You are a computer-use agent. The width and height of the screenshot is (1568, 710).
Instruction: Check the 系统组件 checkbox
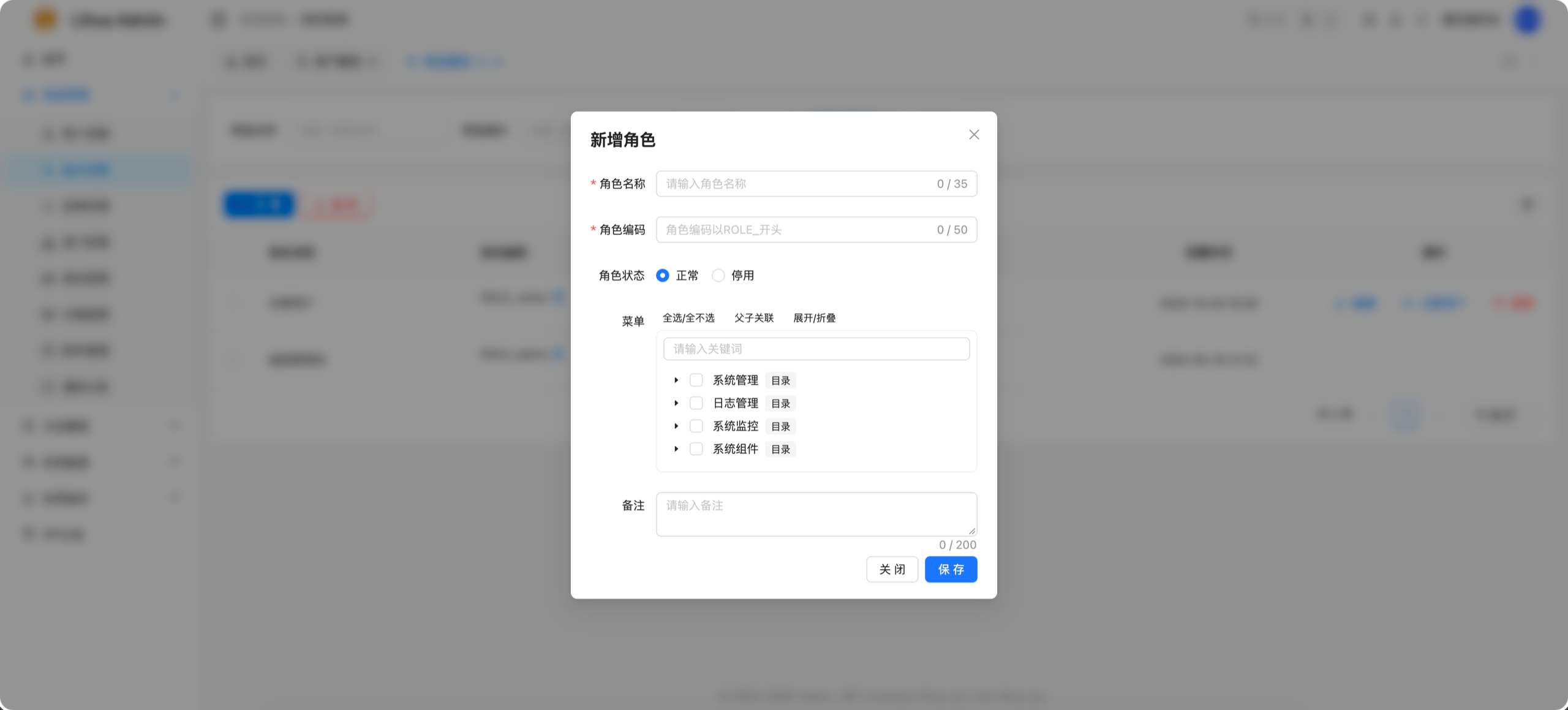coord(696,449)
